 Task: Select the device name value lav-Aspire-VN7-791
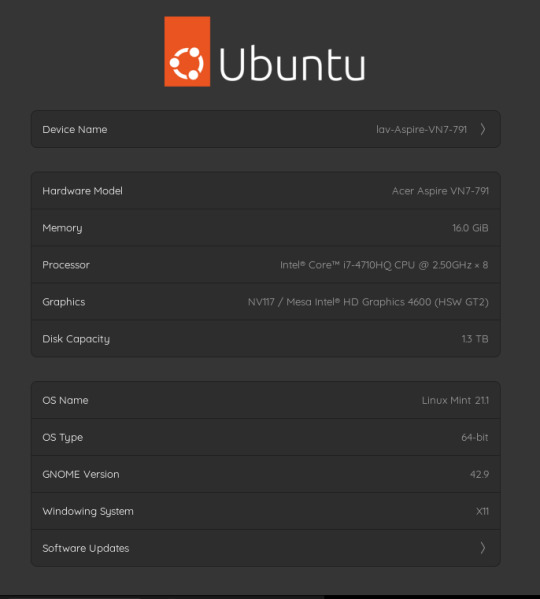coord(422,130)
